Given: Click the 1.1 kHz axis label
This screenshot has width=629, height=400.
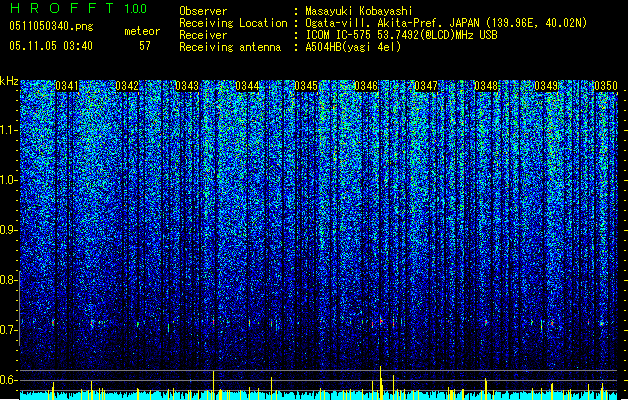Looking at the screenshot, I should [x=8, y=130].
